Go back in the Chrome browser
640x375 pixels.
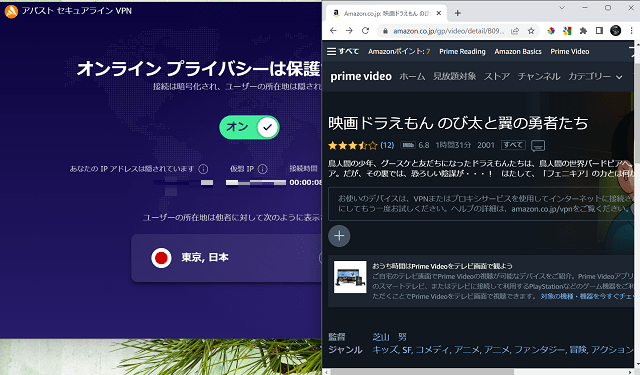click(x=333, y=31)
